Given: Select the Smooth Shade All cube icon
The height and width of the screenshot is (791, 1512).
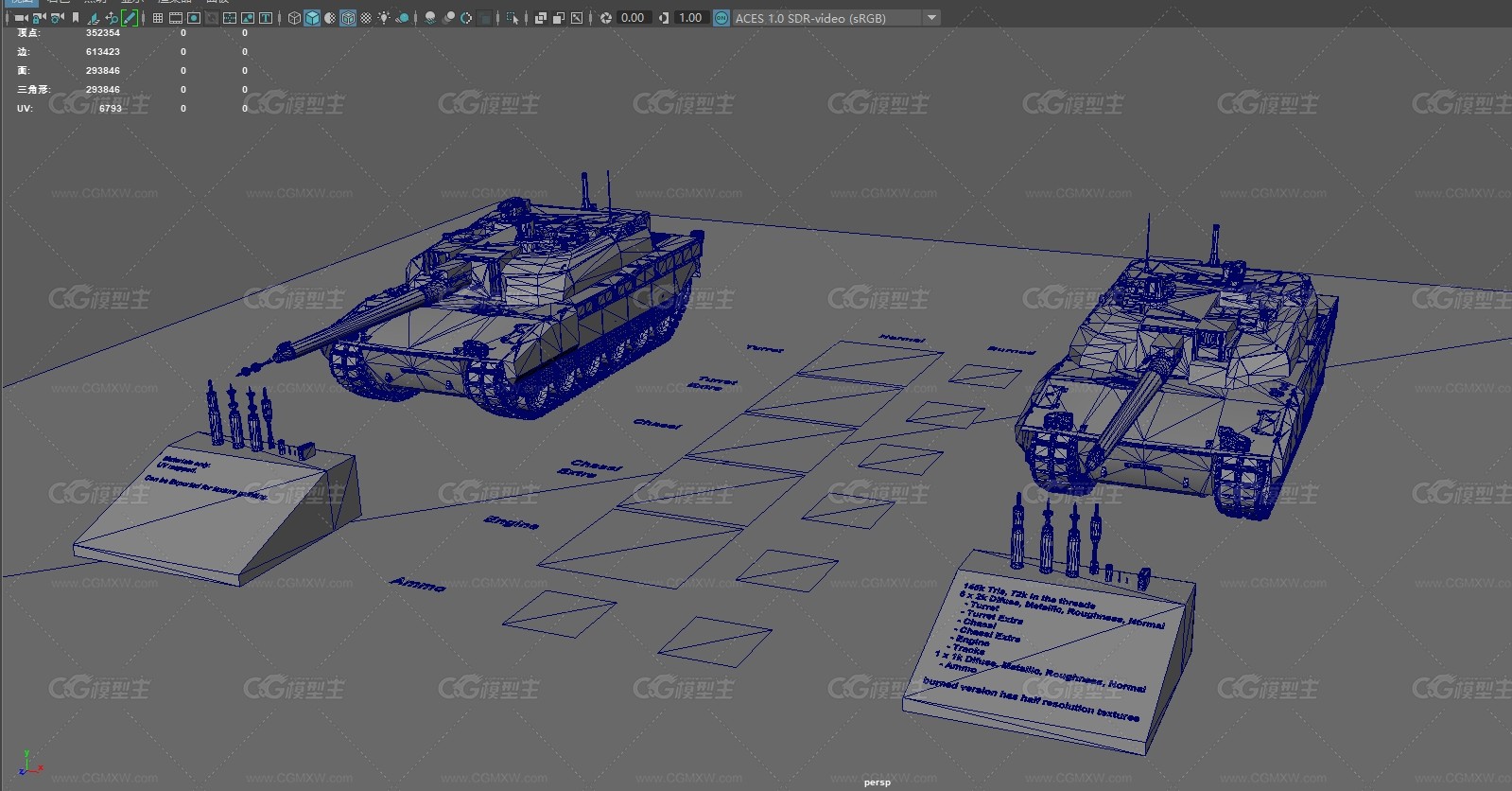Looking at the screenshot, I should (x=312, y=18).
